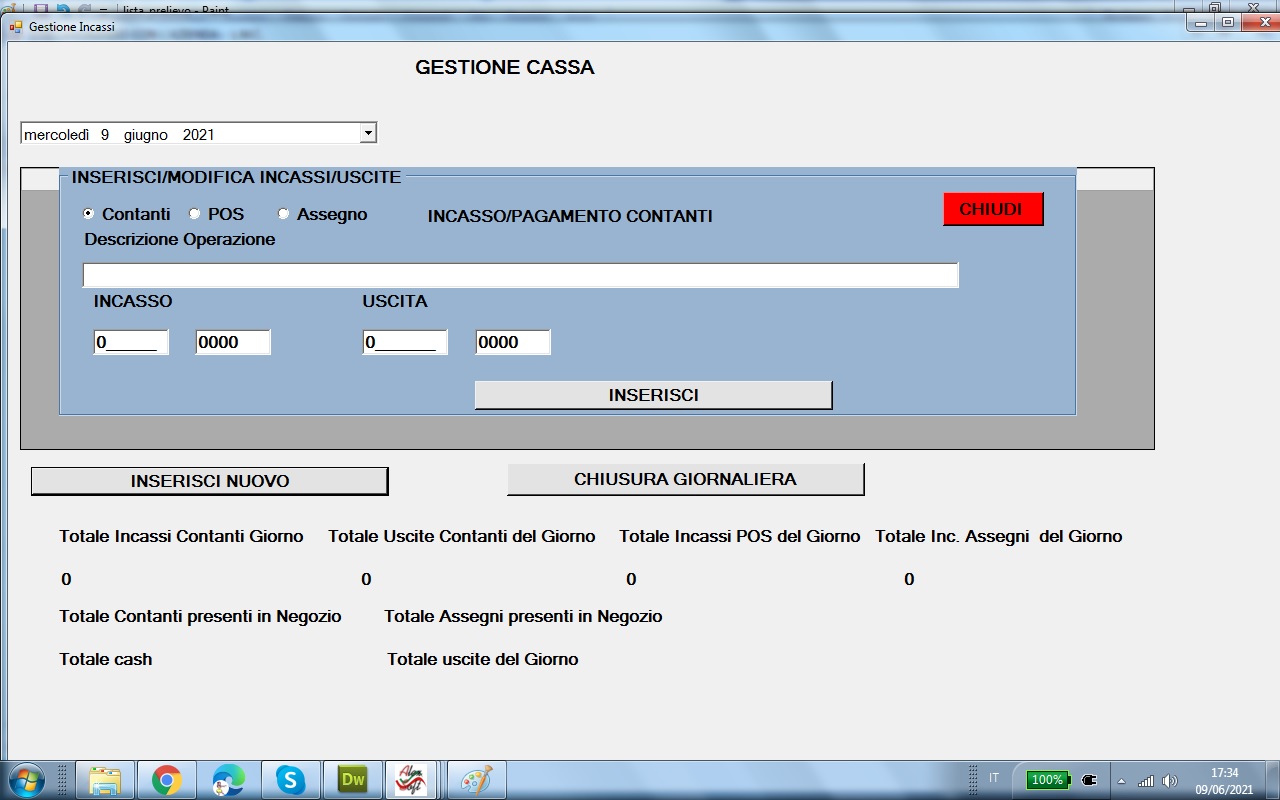Open File Explorer from the taskbar

pos(105,780)
